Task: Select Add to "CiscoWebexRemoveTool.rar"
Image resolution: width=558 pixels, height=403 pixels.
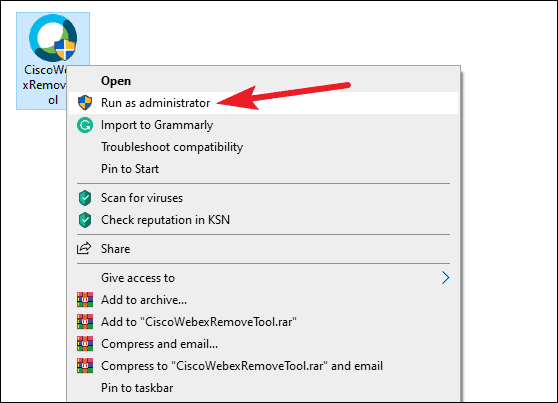Action: (x=263, y=322)
